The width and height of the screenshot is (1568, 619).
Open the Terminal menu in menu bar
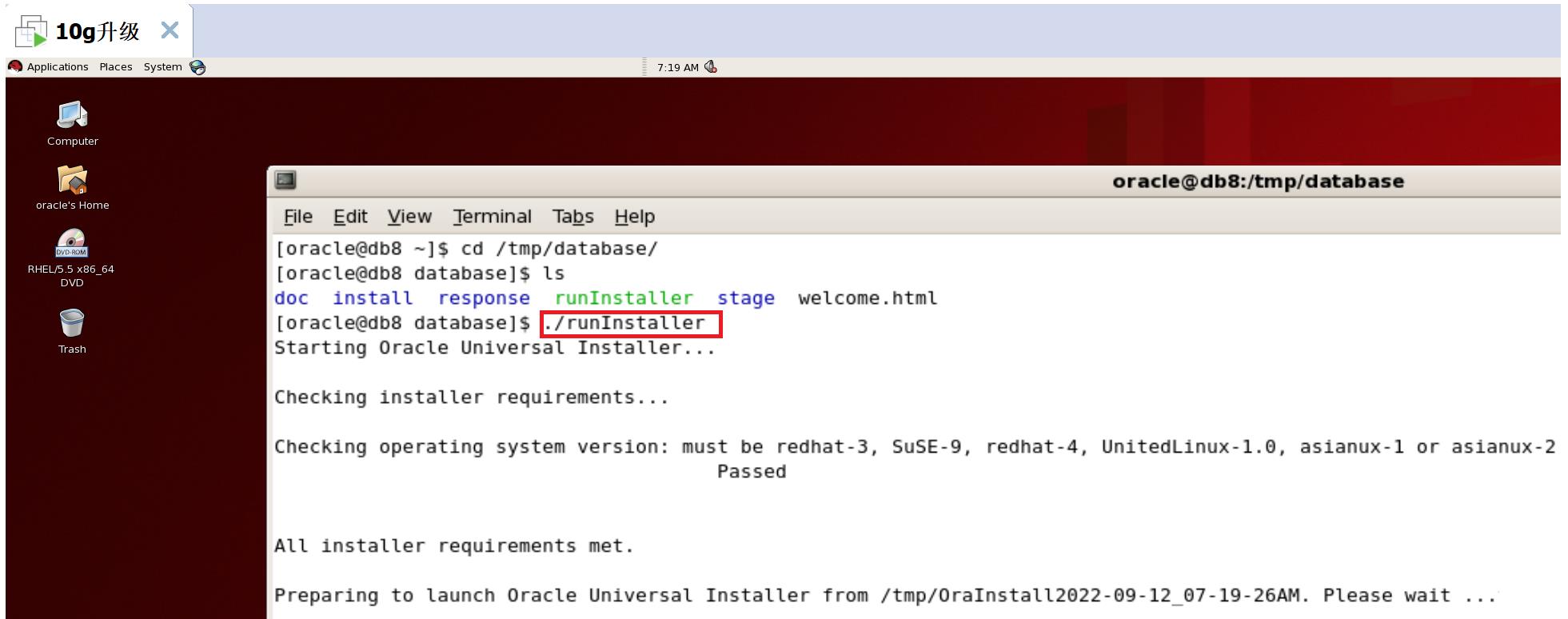point(492,217)
